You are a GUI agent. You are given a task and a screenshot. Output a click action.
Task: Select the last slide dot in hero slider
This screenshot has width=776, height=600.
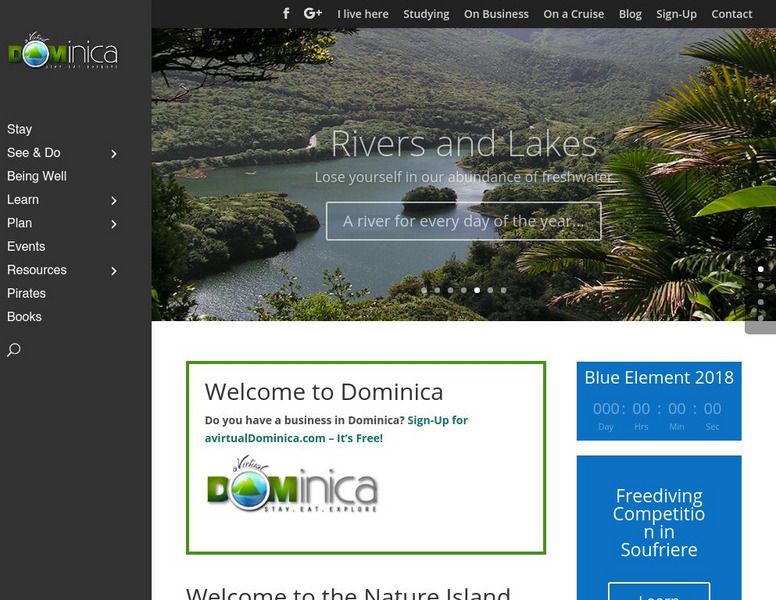pyautogui.click(x=503, y=290)
